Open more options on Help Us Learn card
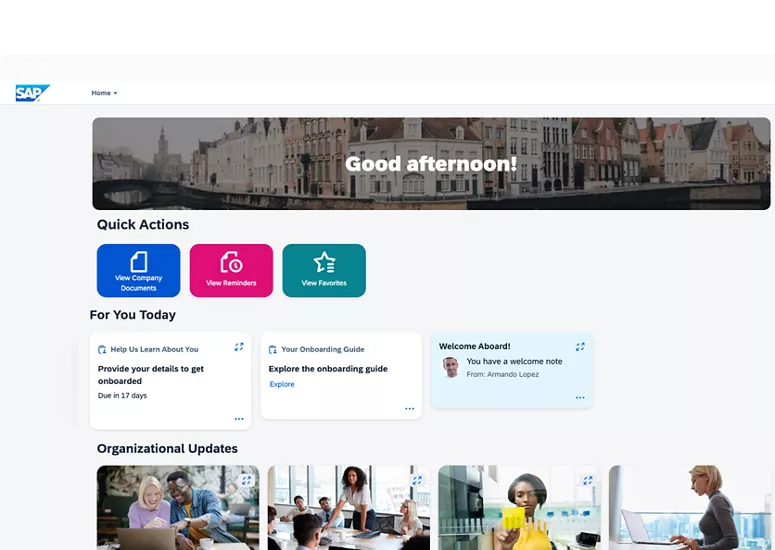Screen dimensions: 775x550 click(239, 419)
